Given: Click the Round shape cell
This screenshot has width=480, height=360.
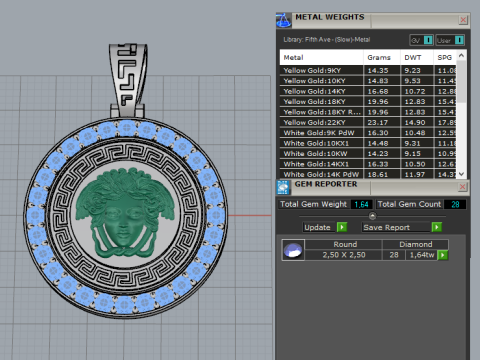Looking at the screenshot, I should coord(344,244).
